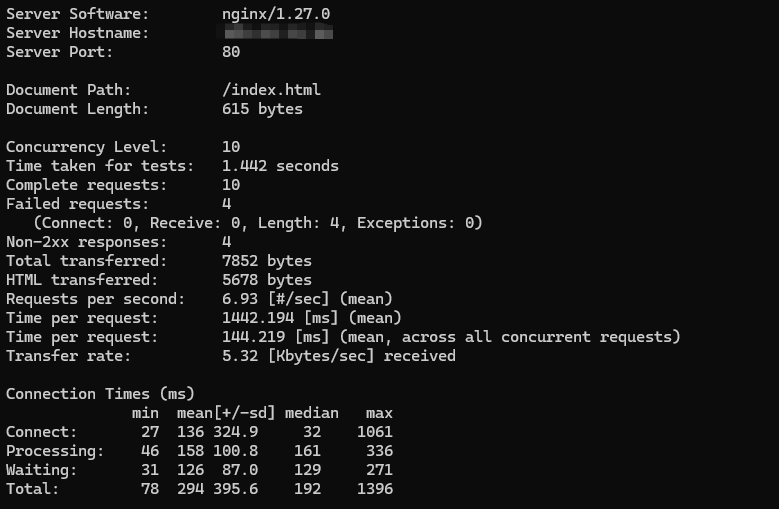Click the 5678 bytes HTML transferred
This screenshot has height=509, width=779.
click(x=267, y=280)
